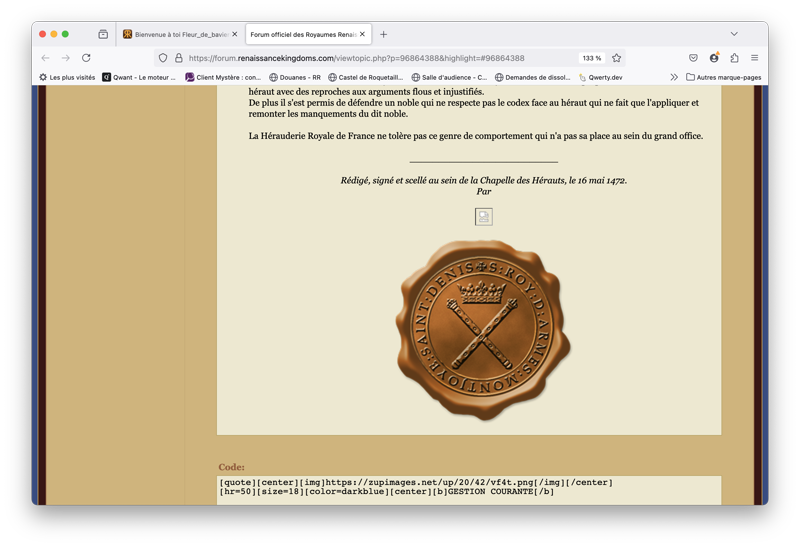This screenshot has height=547, width=800.
Task: Go back to previous page
Action: [x=45, y=58]
